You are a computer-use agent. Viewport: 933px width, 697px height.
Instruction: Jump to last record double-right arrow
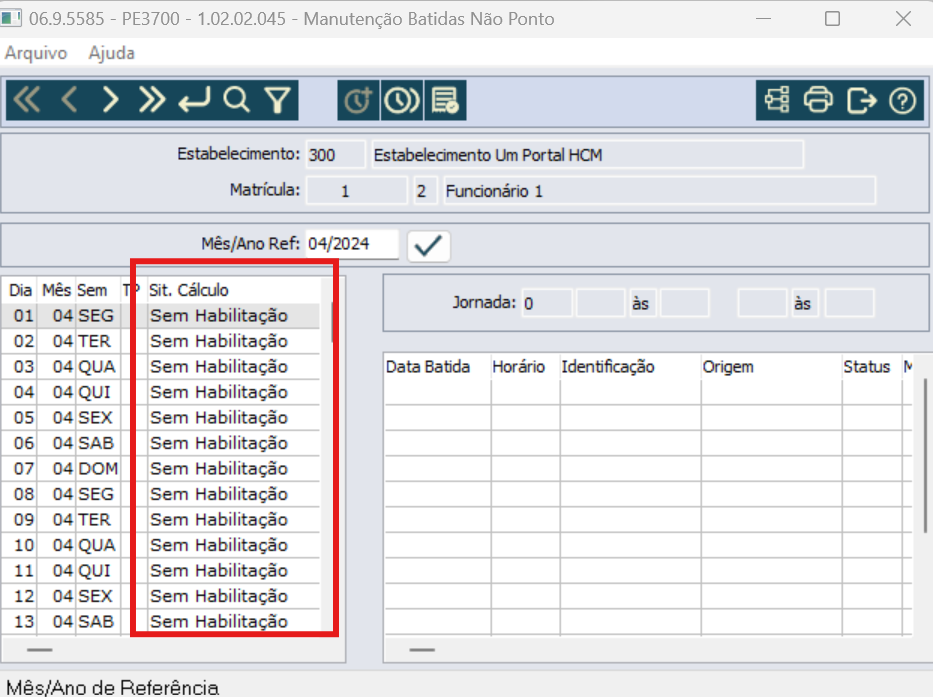[x=152, y=100]
